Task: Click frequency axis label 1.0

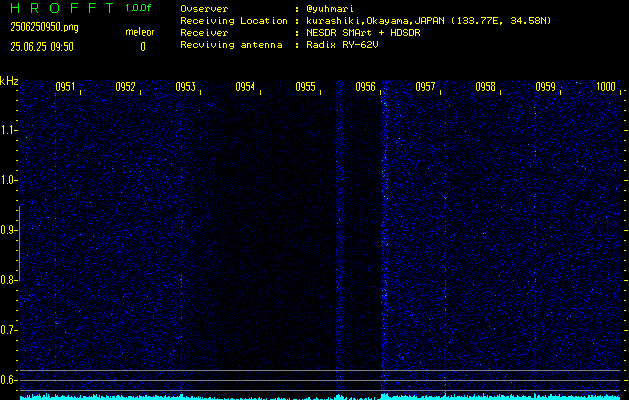Action: click(x=9, y=180)
